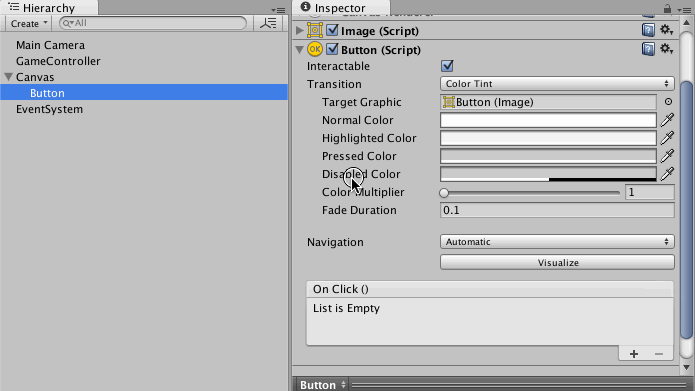Expand the Image (Script) component
Viewport: 695px width, 391px height.
click(300, 30)
